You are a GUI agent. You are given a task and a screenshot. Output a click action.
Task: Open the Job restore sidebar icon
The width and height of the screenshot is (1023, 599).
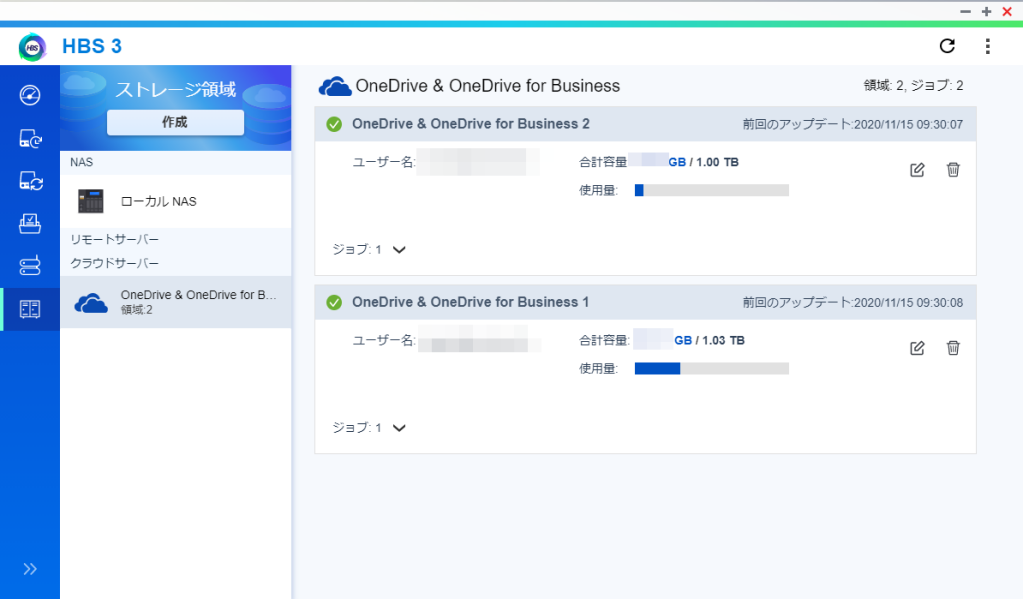(29, 223)
